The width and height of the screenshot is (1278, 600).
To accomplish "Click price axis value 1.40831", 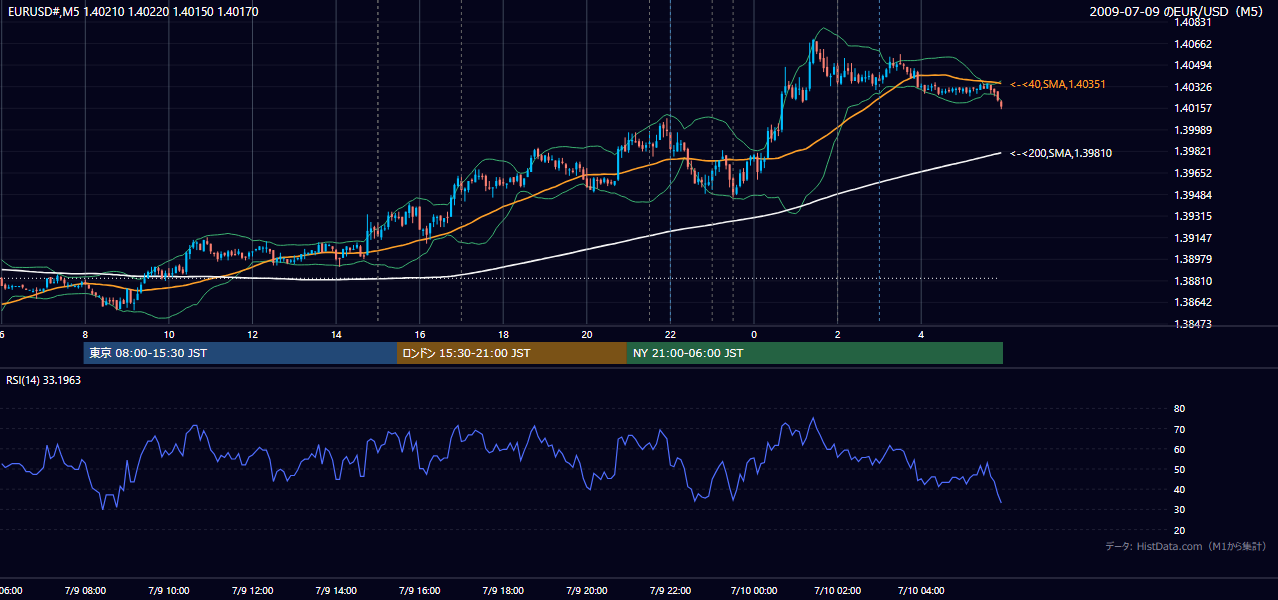I will coord(1192,23).
